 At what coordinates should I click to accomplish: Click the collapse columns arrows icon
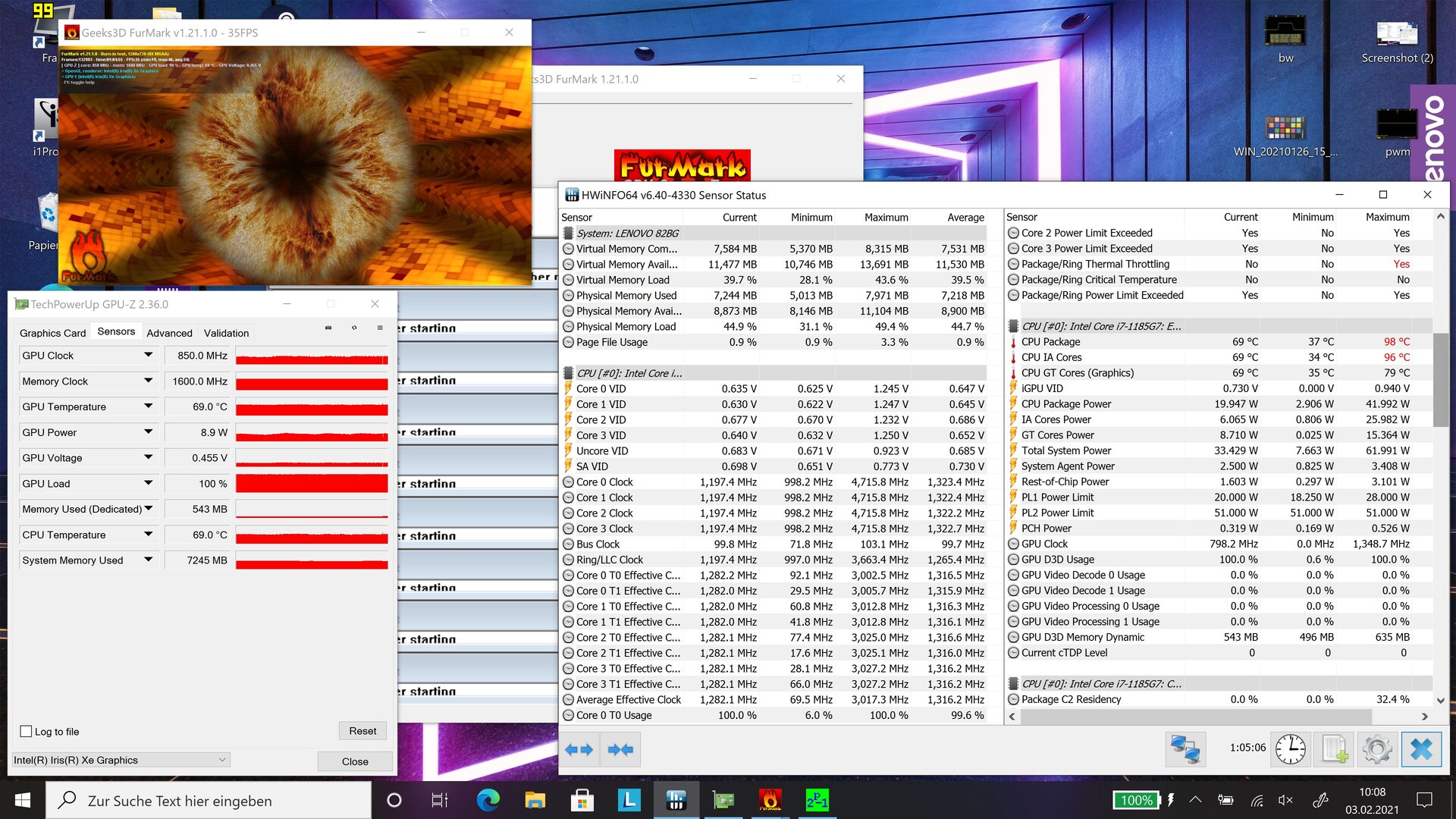coord(620,749)
